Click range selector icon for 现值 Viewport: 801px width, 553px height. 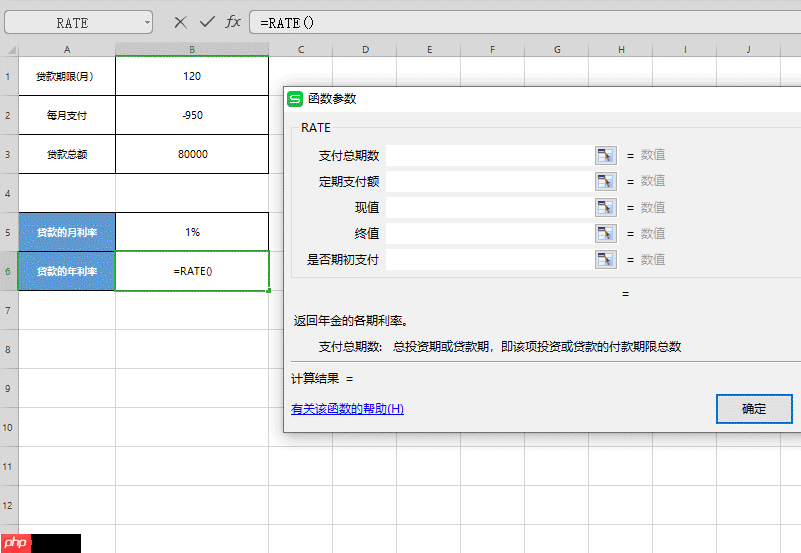[606, 207]
